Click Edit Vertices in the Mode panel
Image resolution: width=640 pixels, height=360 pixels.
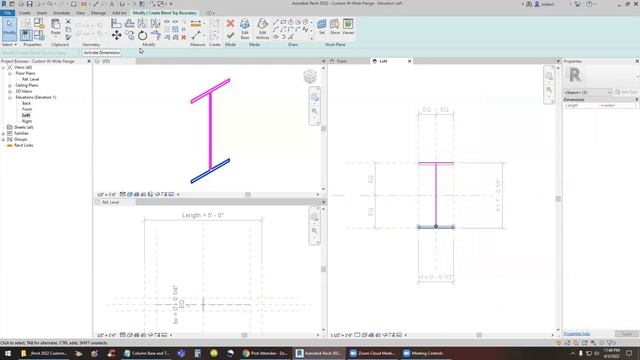click(262, 29)
